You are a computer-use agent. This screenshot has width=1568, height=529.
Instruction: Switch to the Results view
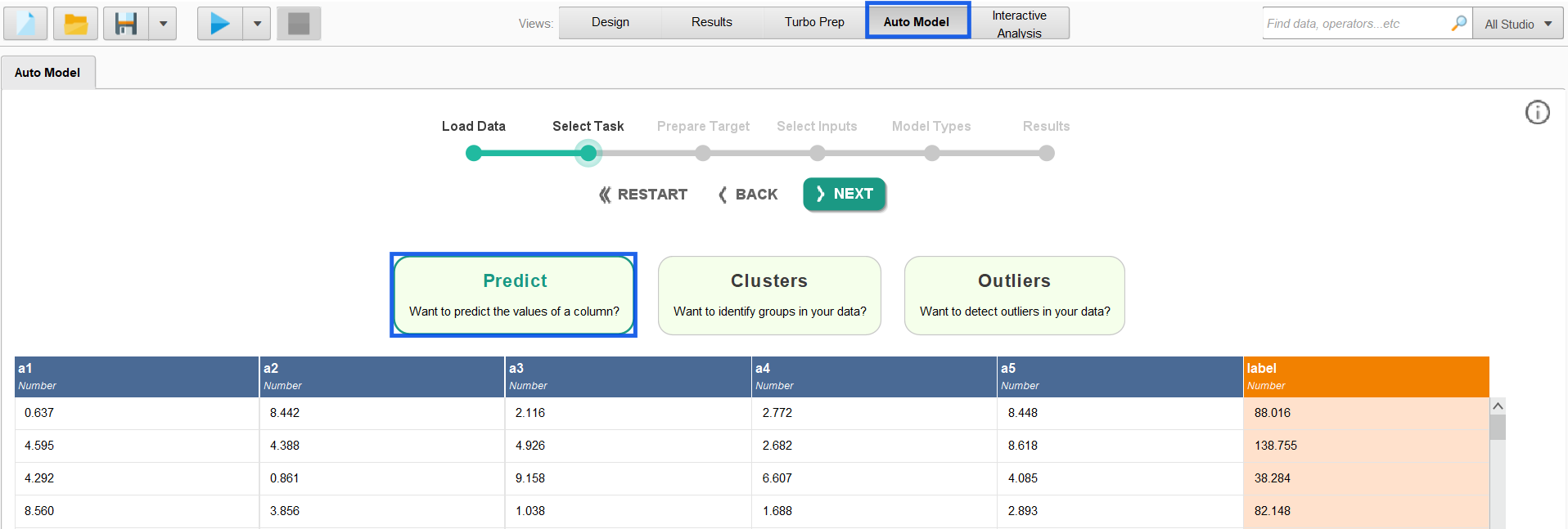712,22
